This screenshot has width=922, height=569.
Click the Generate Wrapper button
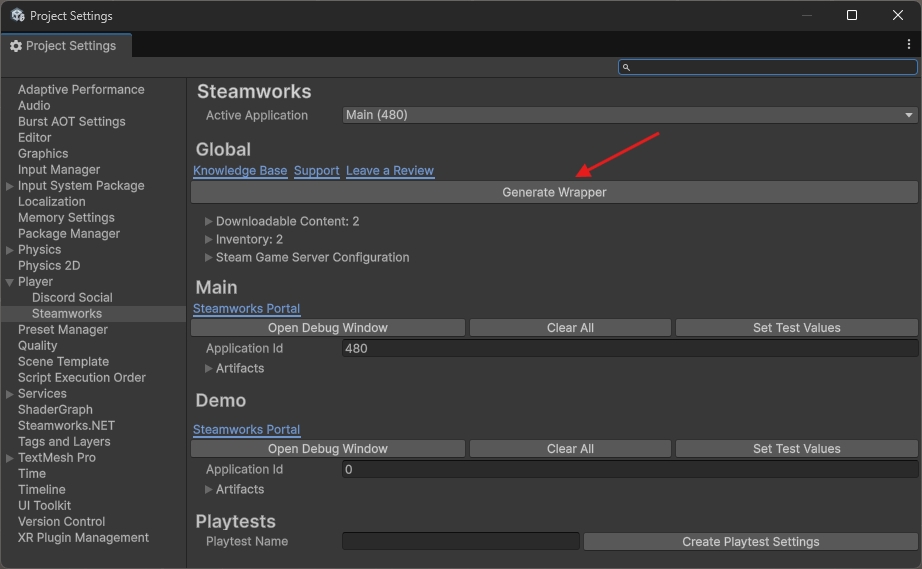[554, 193]
